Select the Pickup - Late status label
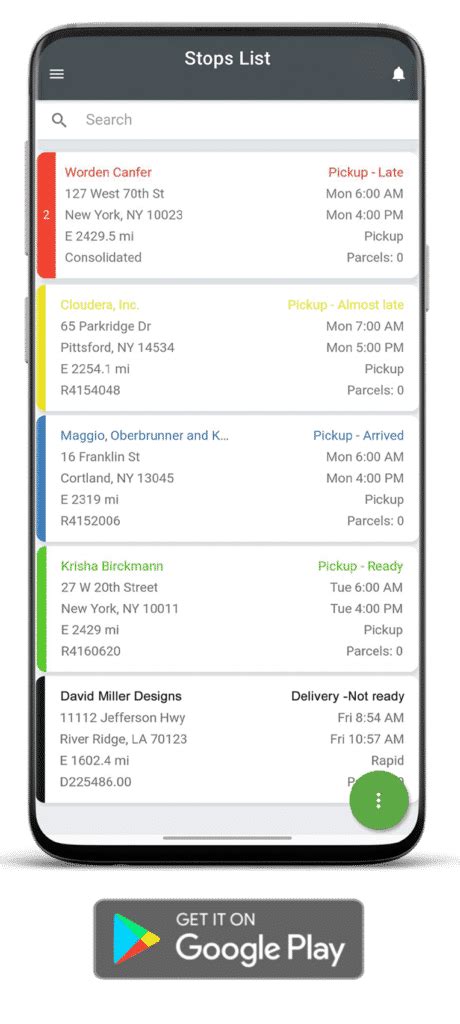 [x=366, y=172]
